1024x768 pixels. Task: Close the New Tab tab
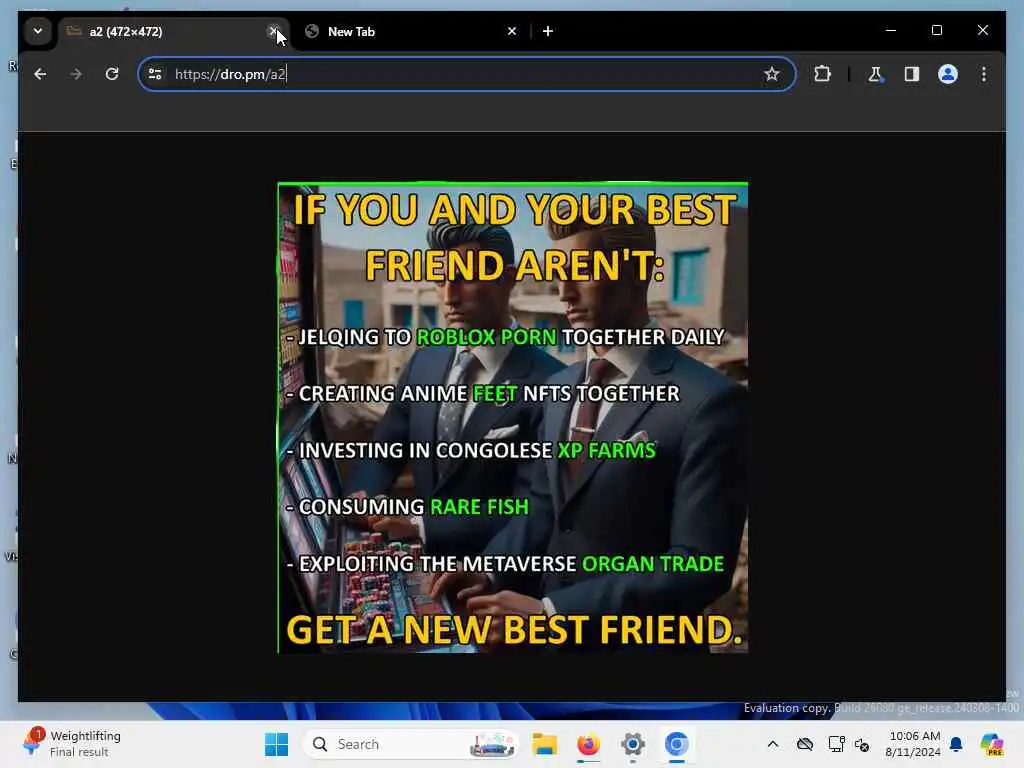point(512,31)
